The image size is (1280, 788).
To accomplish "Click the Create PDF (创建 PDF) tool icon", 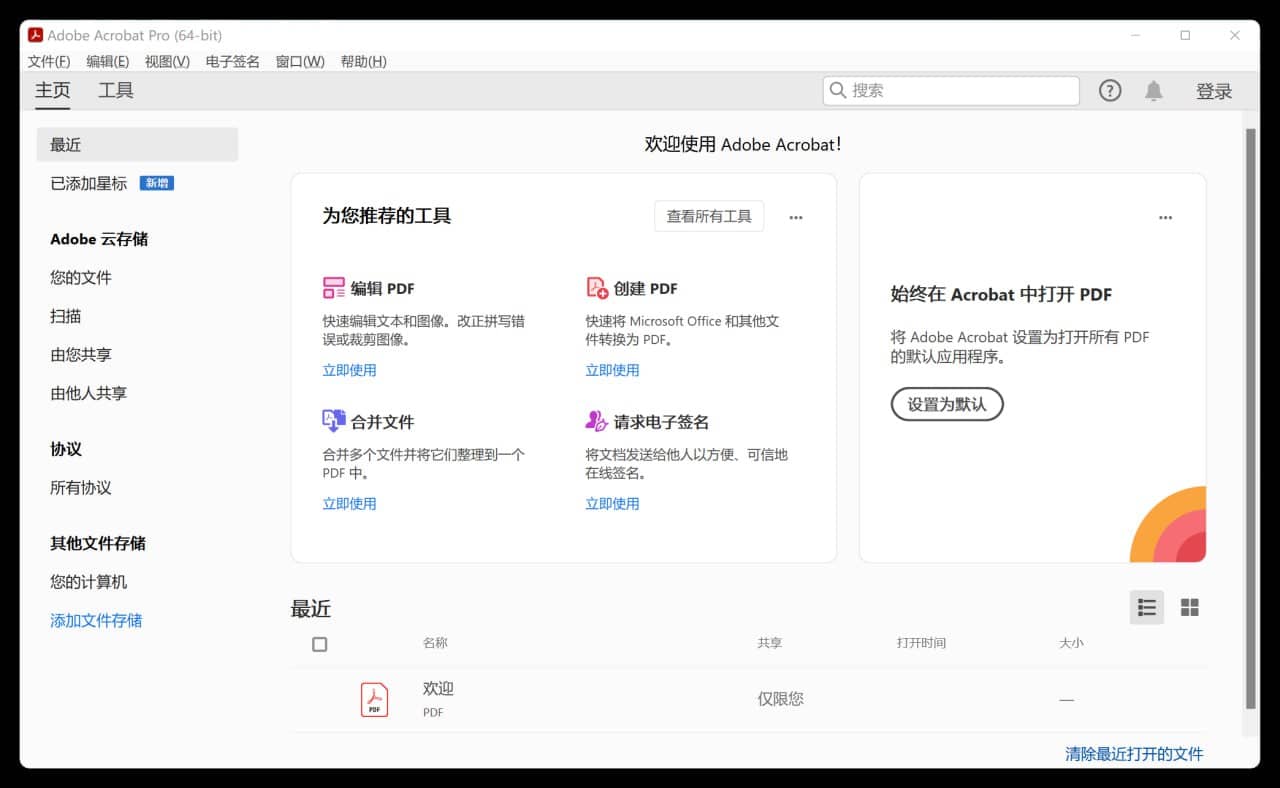I will click(597, 288).
